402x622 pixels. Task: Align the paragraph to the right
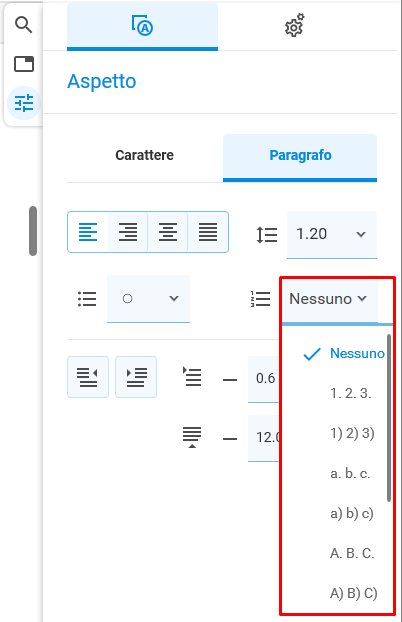click(128, 232)
